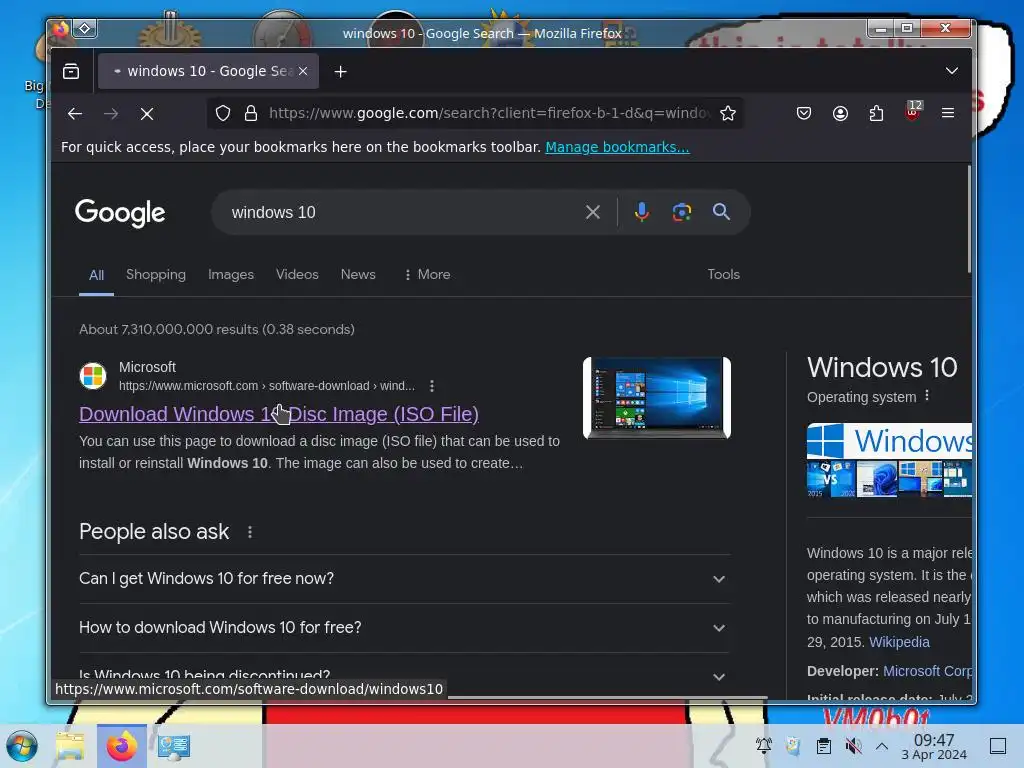
Task: Open the Windows 10 laptop thumbnail
Action: pyautogui.click(x=657, y=398)
